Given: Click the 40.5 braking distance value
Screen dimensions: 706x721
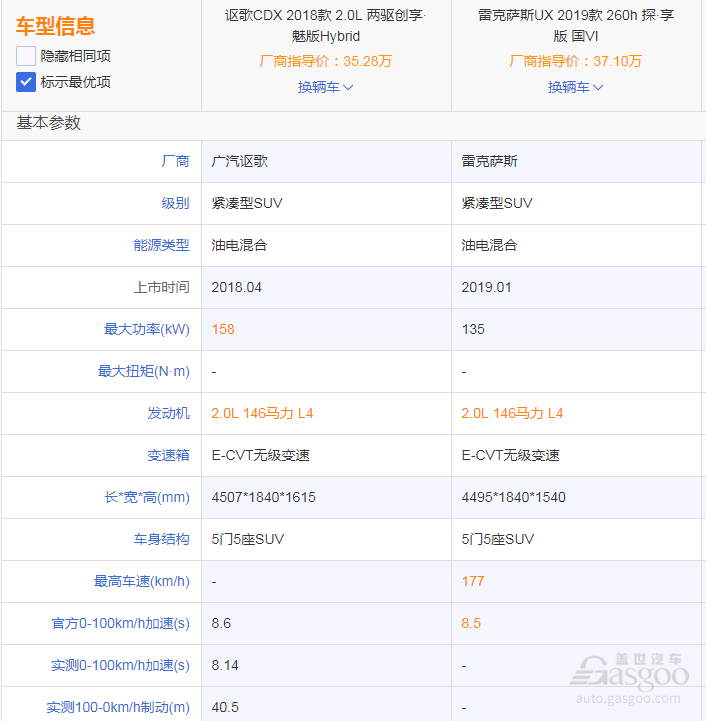Looking at the screenshot, I should pyautogui.click(x=225, y=707).
